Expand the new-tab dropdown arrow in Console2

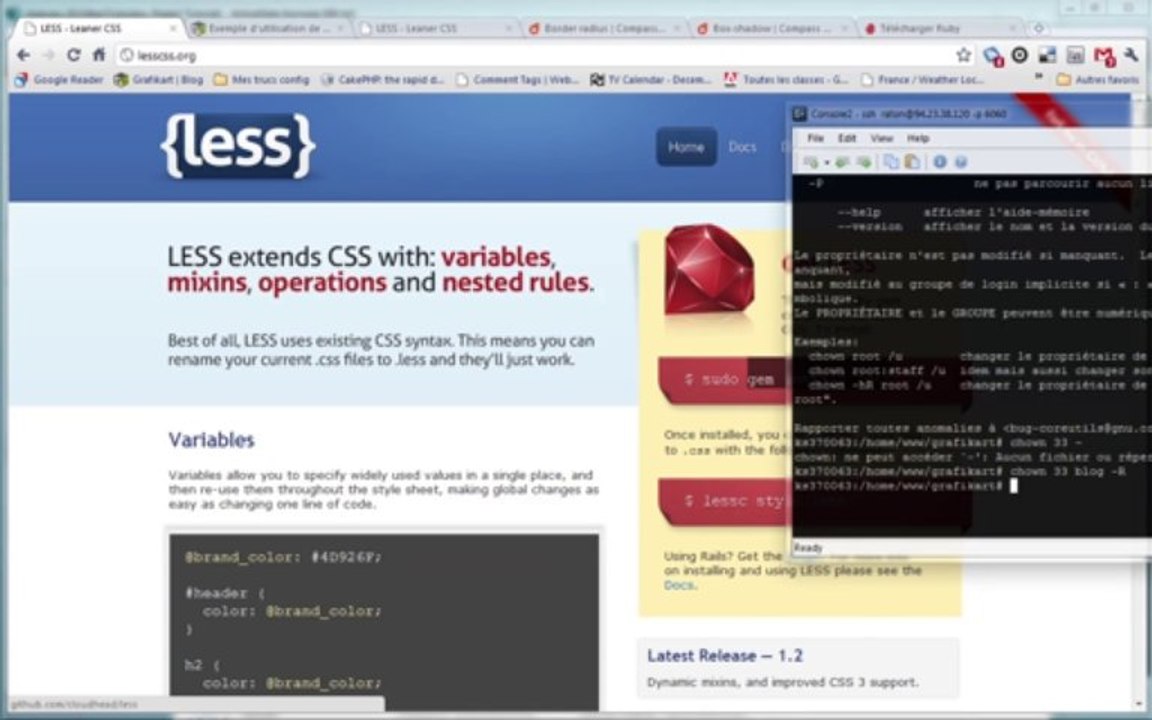click(827, 162)
